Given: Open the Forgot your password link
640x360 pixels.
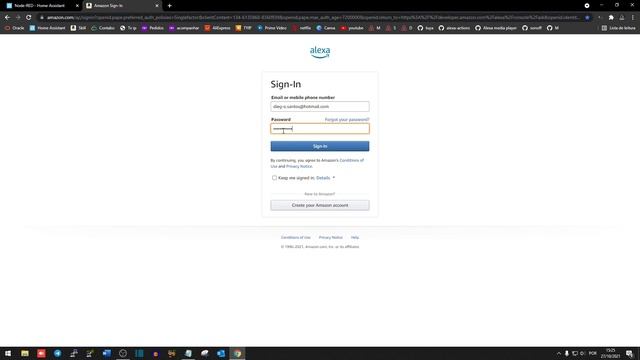Looking at the screenshot, I should pos(347,120).
